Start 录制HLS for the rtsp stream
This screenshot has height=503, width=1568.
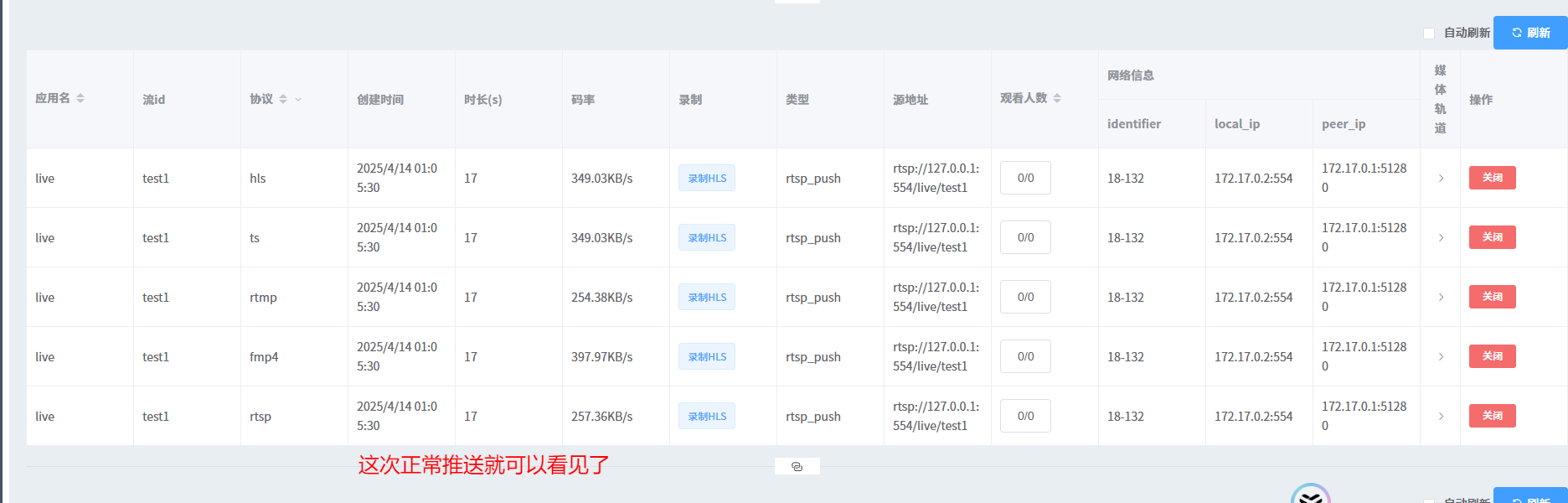coord(707,416)
